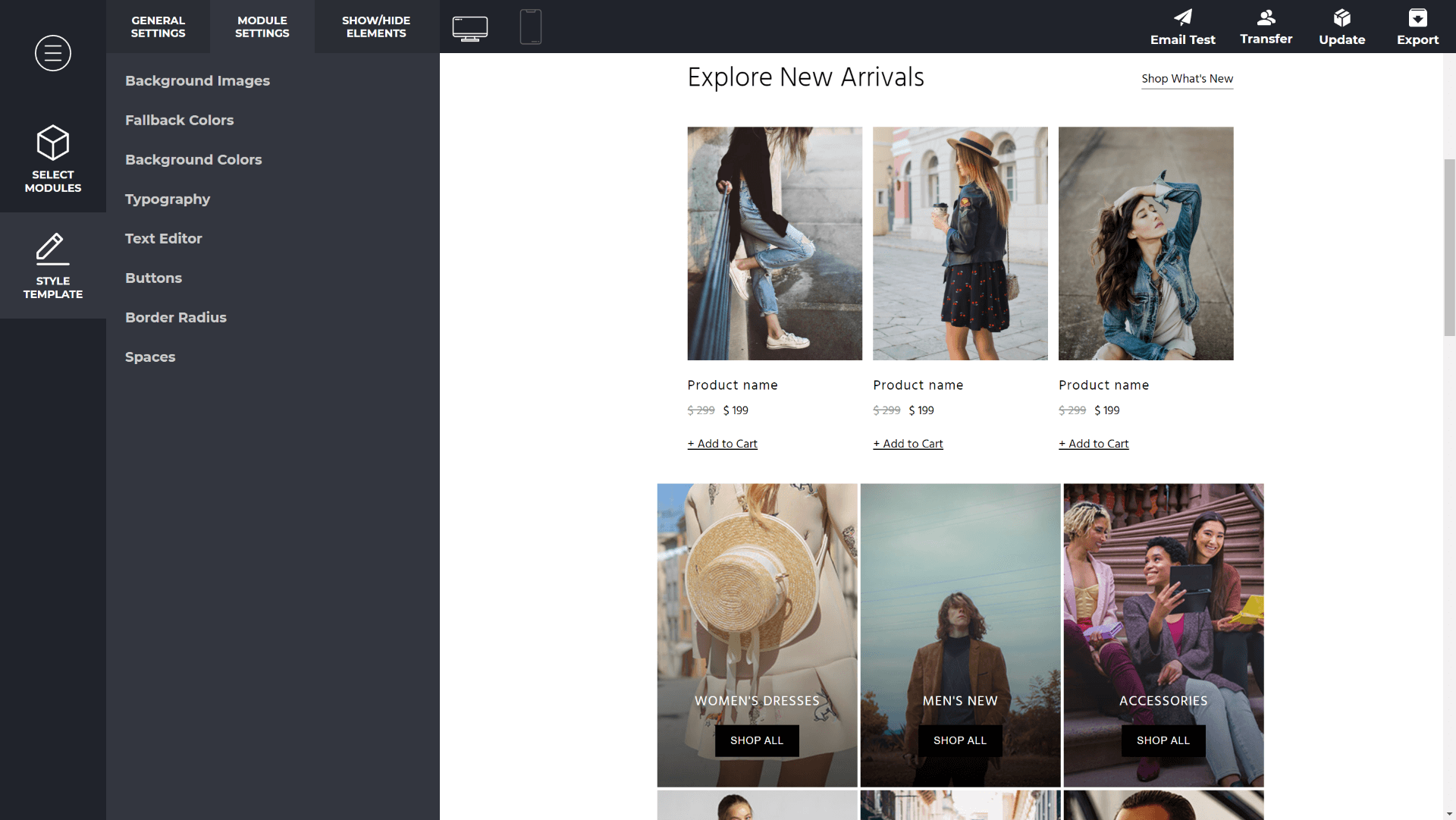Viewport: 1456px width, 820px height.
Task: Open Text Editor settings
Action: click(x=164, y=238)
